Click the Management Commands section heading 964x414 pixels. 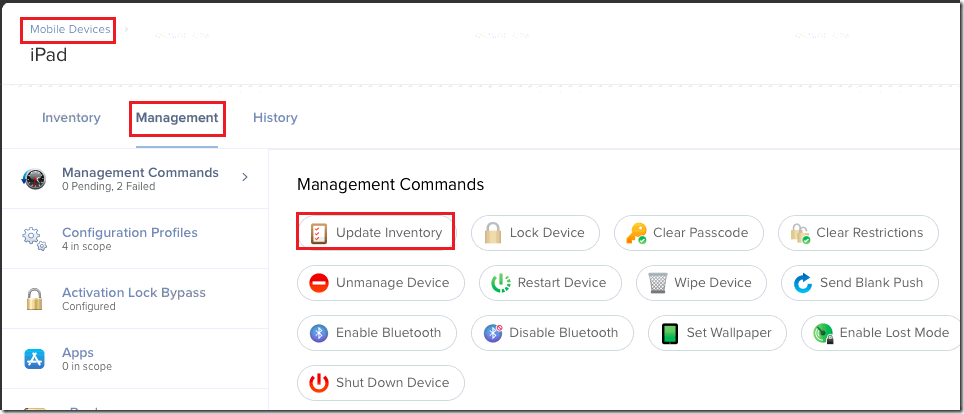pos(390,185)
